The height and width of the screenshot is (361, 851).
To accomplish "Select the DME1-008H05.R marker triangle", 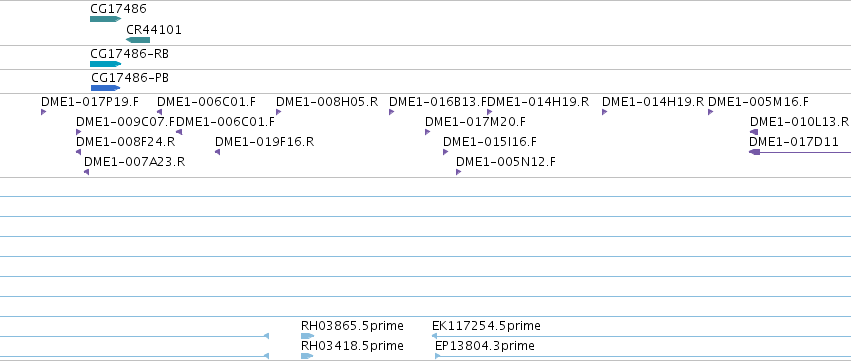I will tap(278, 112).
